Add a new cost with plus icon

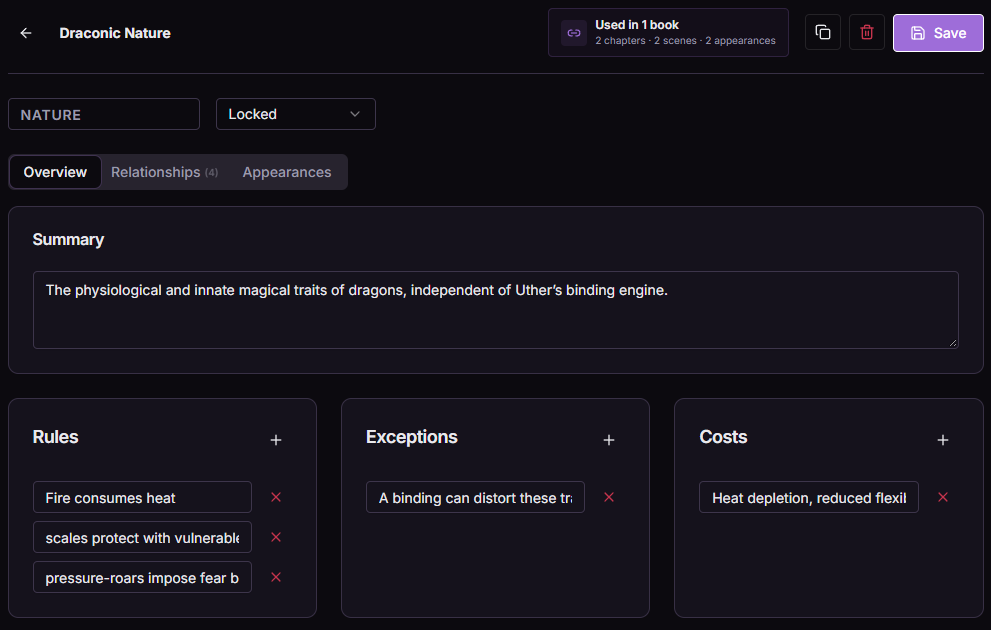942,440
